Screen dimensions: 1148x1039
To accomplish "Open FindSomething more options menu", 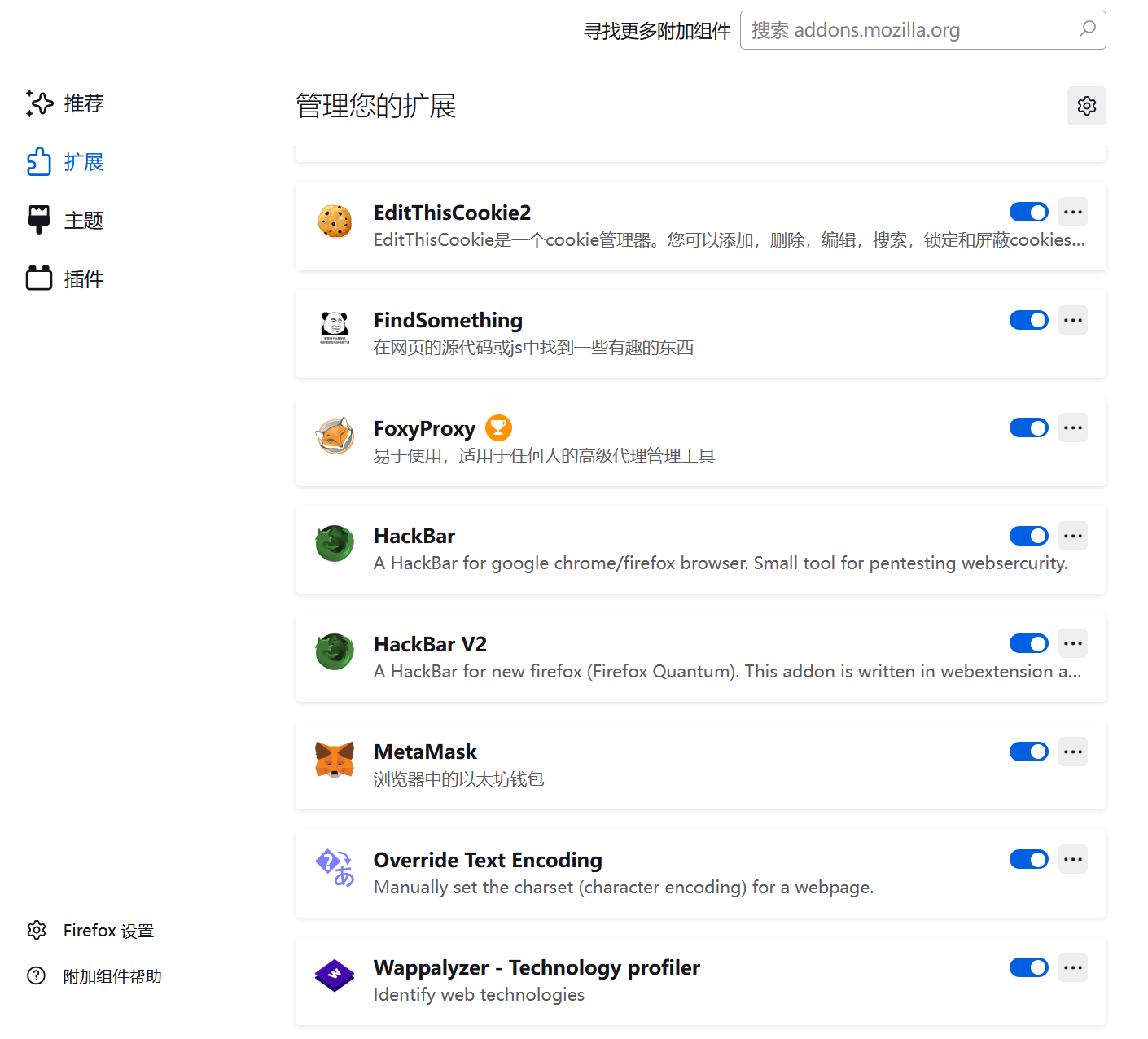I will pyautogui.click(x=1073, y=320).
